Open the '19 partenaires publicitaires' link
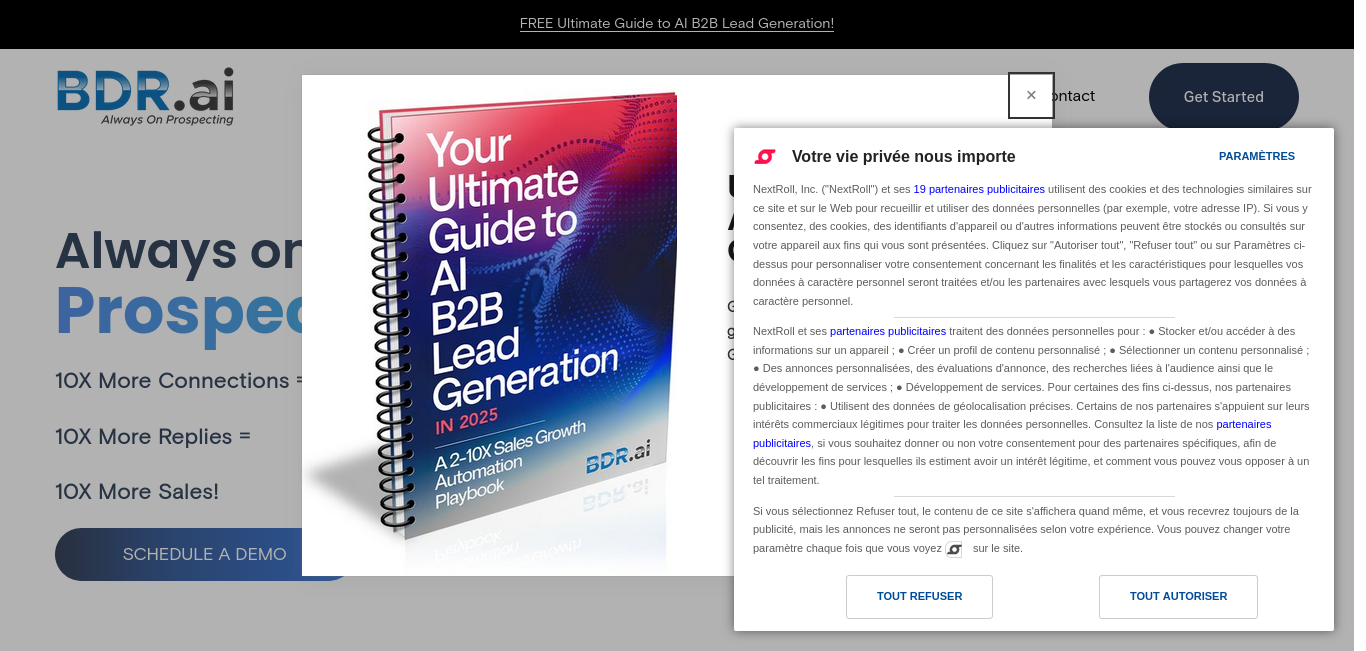1366x651 pixels. (979, 189)
